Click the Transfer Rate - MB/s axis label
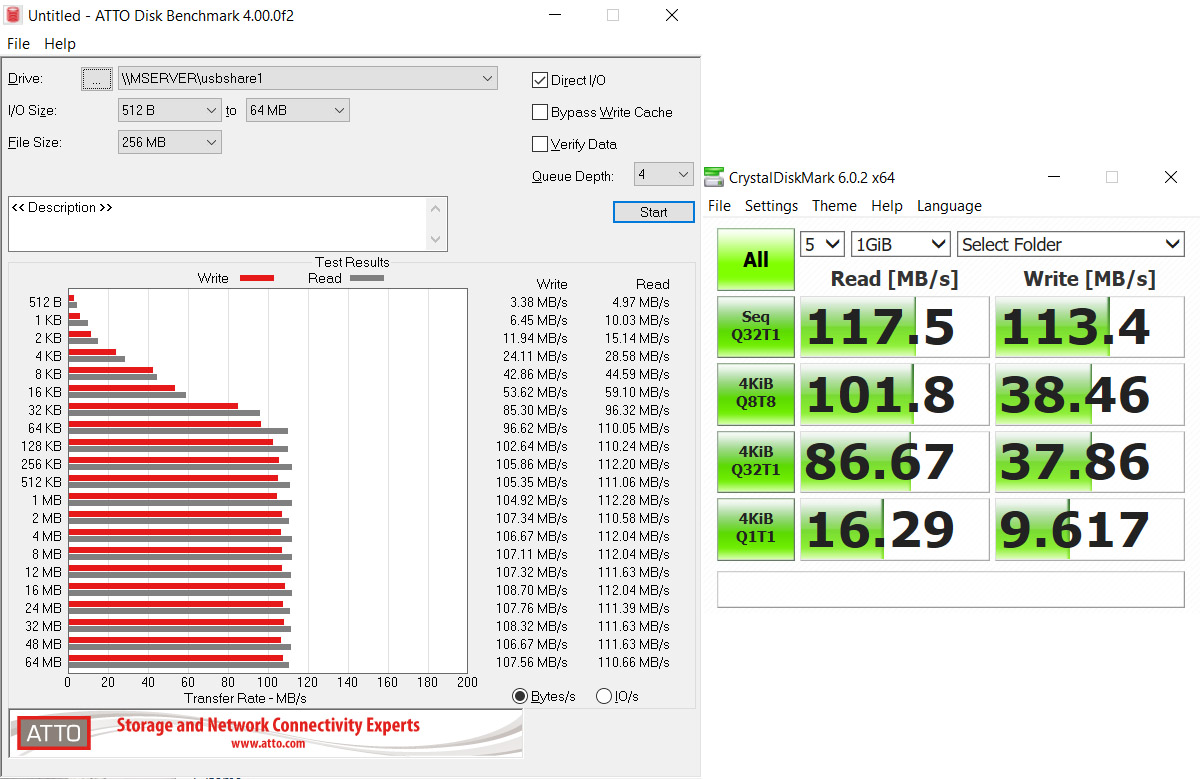 coord(245,698)
